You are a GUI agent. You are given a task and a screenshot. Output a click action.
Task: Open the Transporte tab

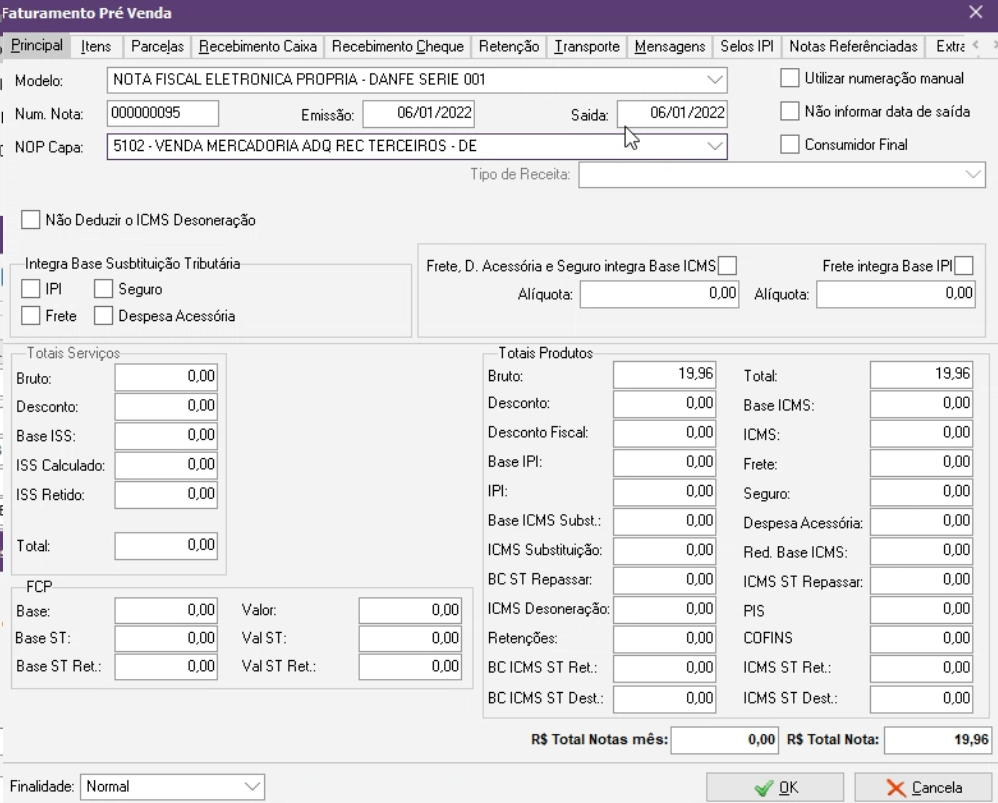pyautogui.click(x=587, y=46)
